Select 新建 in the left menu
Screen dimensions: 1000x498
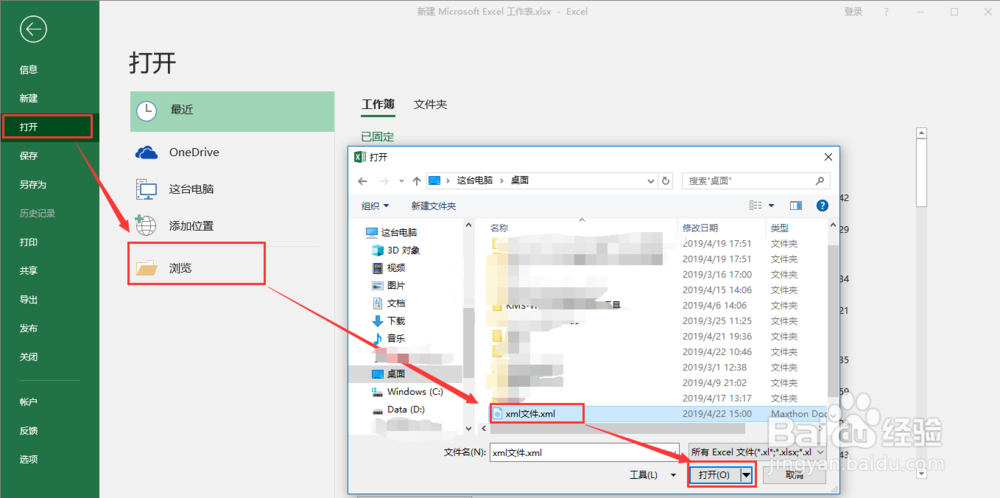point(29,98)
